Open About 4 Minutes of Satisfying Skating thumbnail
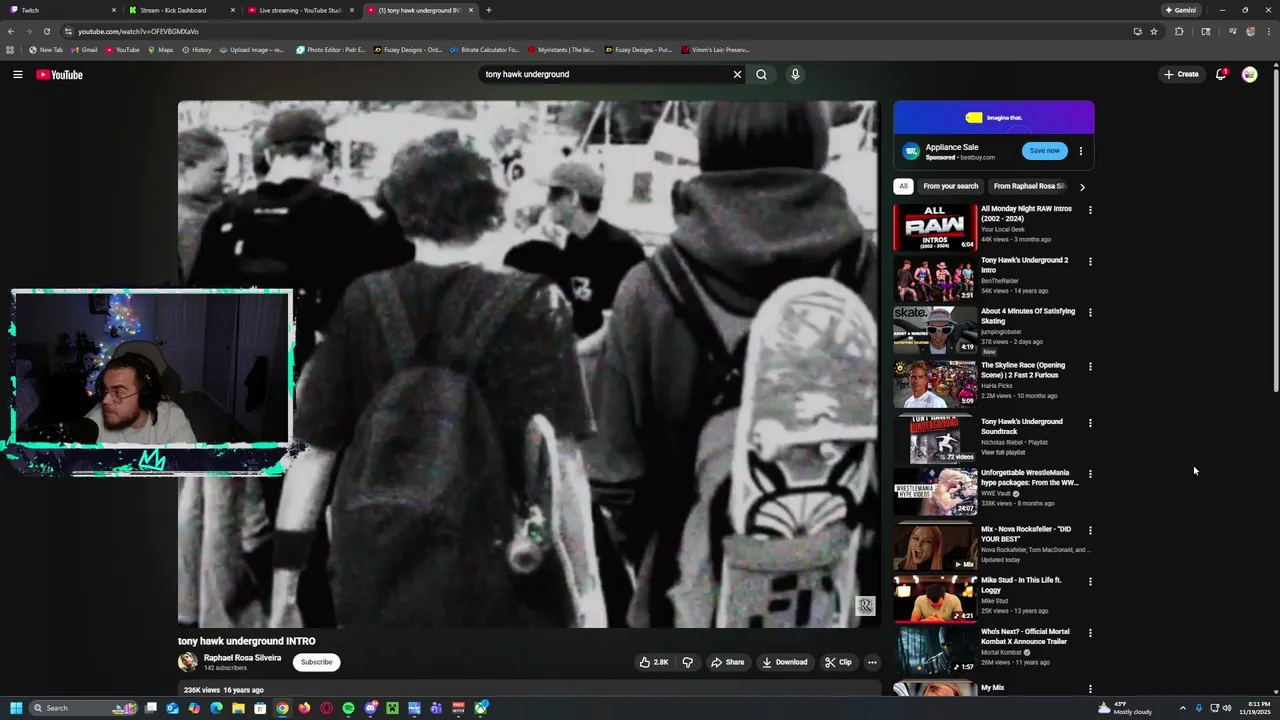1280x720 pixels. pos(935,330)
